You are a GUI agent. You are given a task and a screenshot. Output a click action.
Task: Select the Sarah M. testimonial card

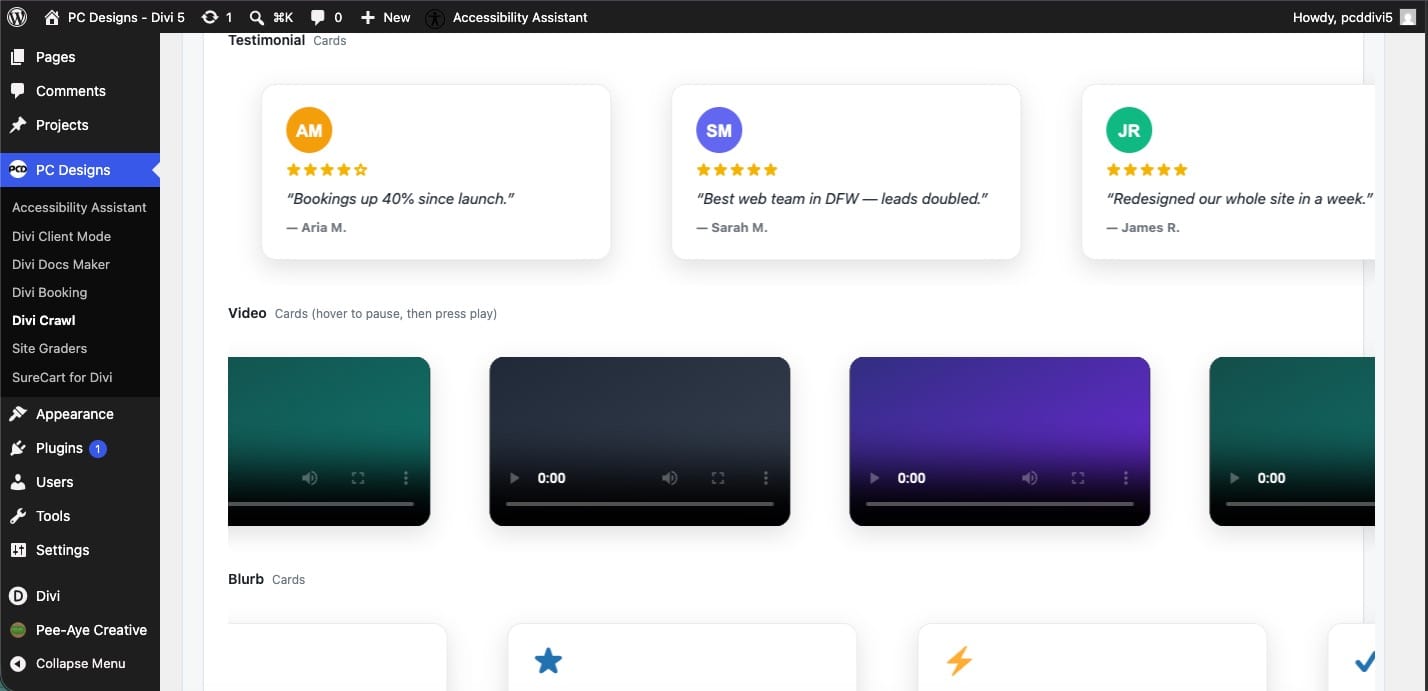pos(846,171)
